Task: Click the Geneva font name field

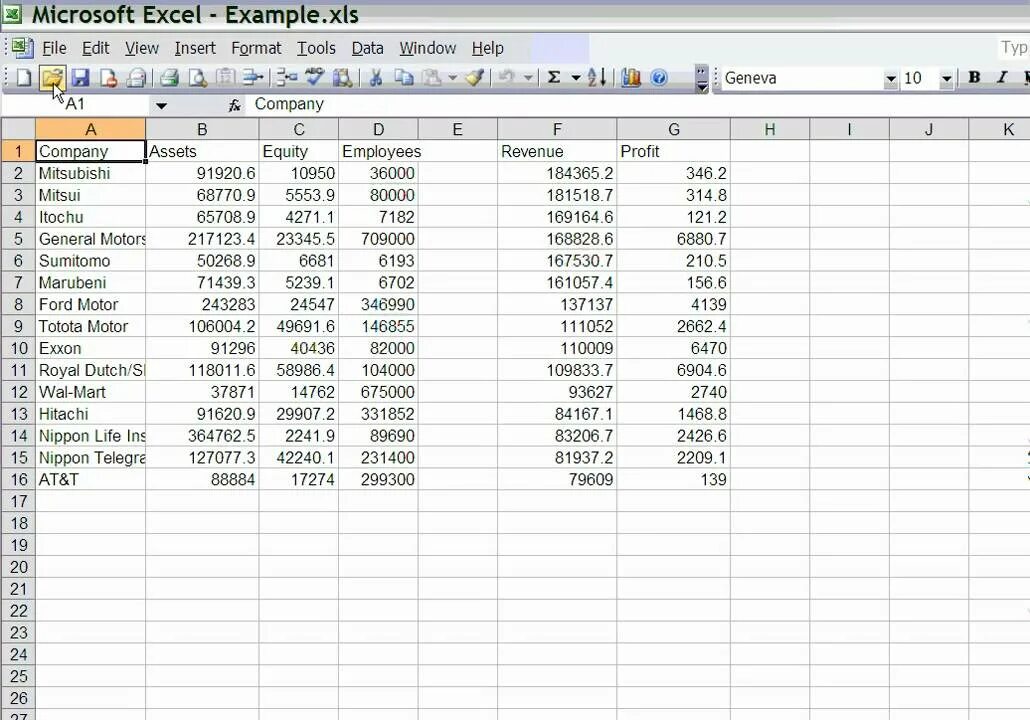Action: pyautogui.click(x=802, y=78)
